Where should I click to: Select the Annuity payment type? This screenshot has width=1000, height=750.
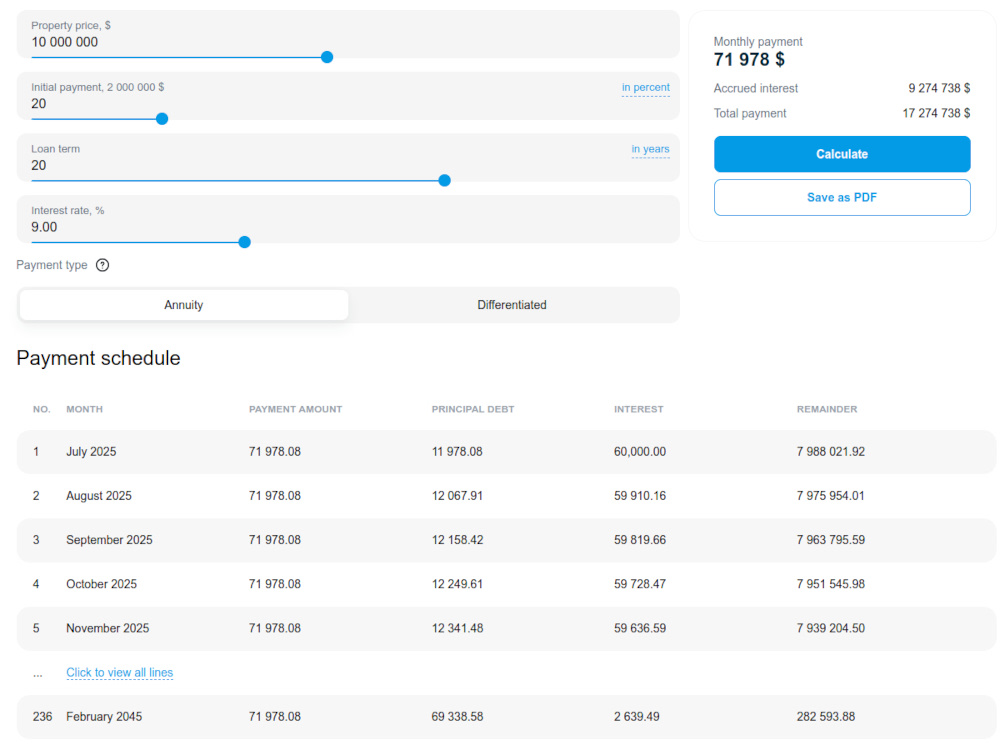(x=184, y=305)
